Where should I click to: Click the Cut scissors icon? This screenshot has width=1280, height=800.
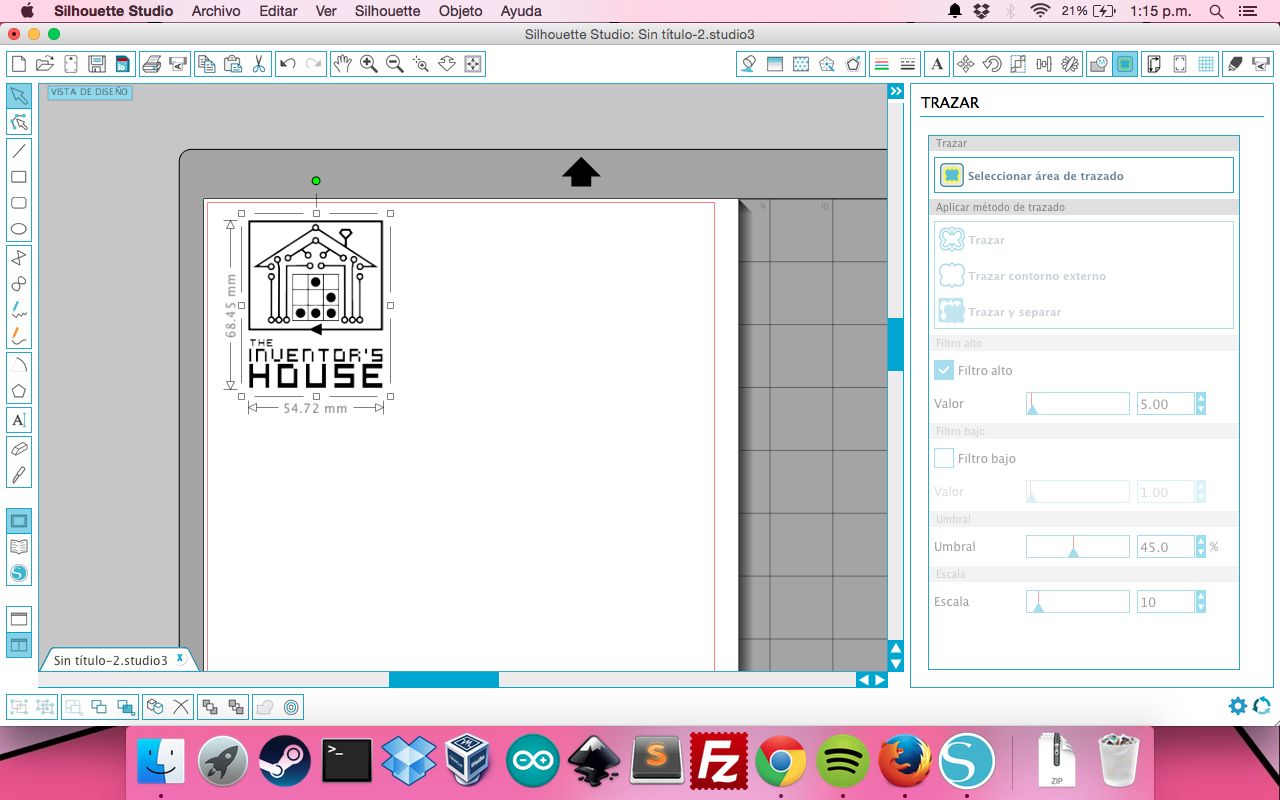259,64
